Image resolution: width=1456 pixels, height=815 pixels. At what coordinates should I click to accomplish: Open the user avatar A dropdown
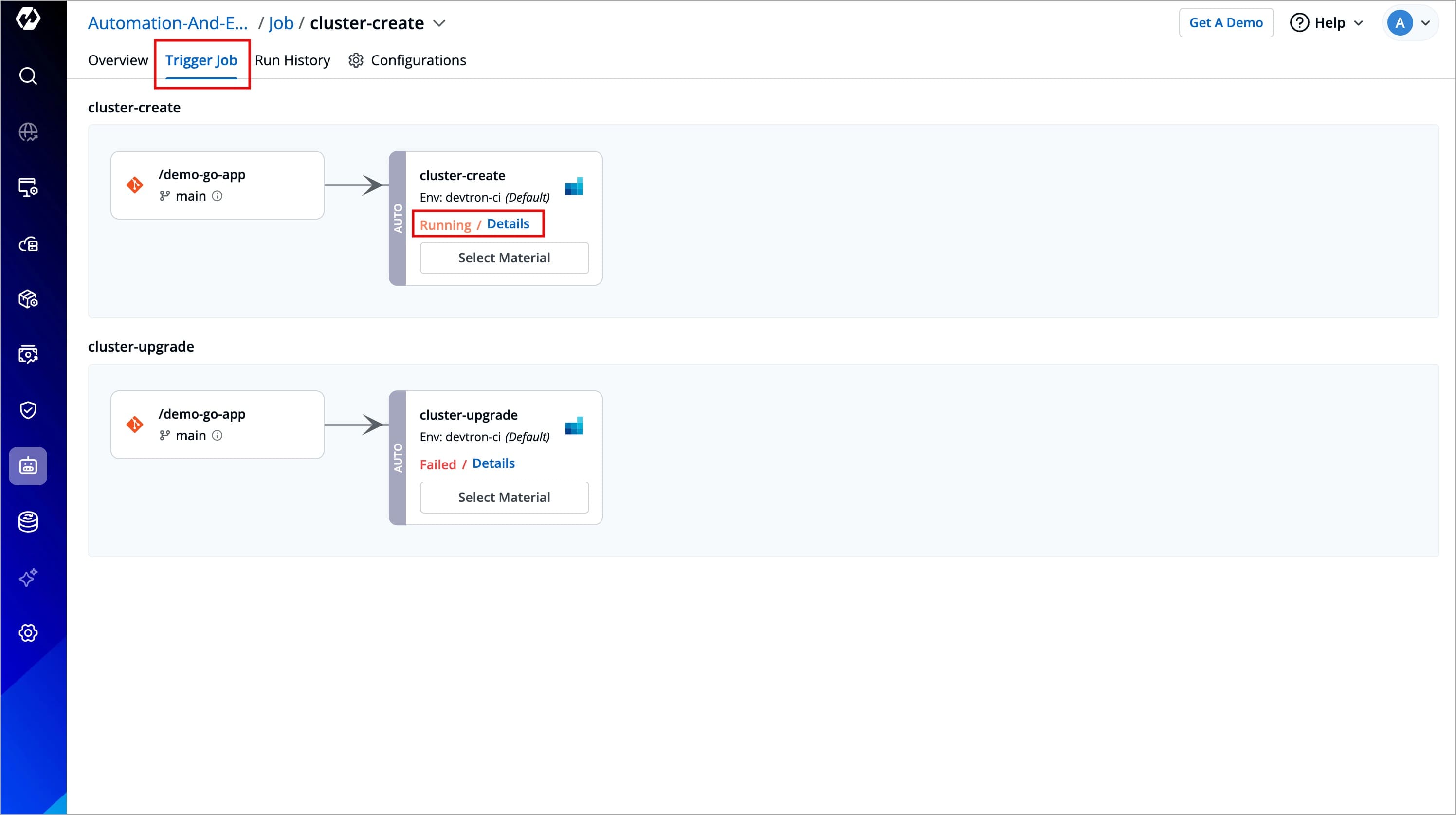click(x=1410, y=23)
